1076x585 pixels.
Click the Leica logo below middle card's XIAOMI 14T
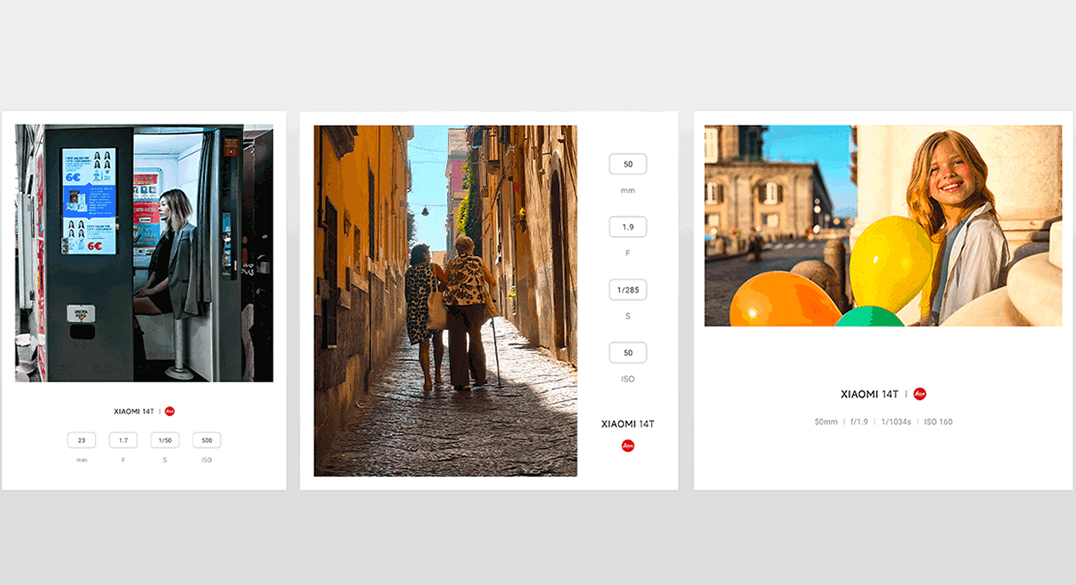[x=627, y=446]
